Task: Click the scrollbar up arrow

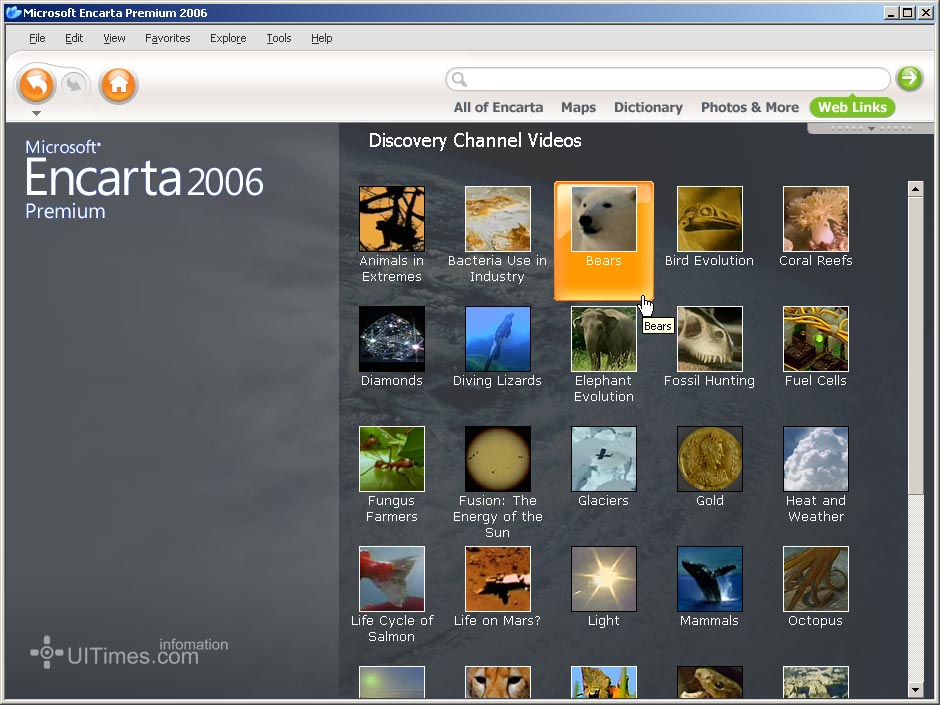Action: pyautogui.click(x=915, y=189)
